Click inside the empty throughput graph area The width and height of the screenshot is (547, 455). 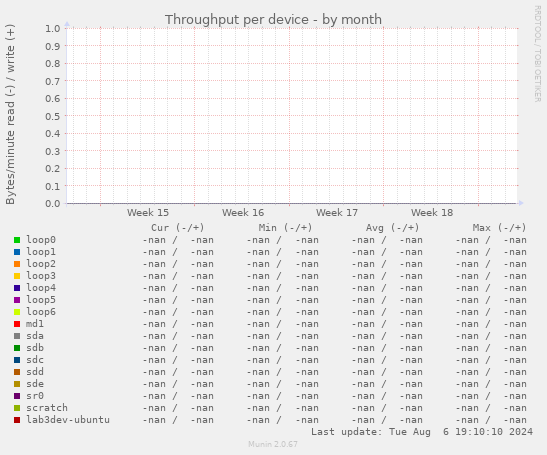pos(292,115)
